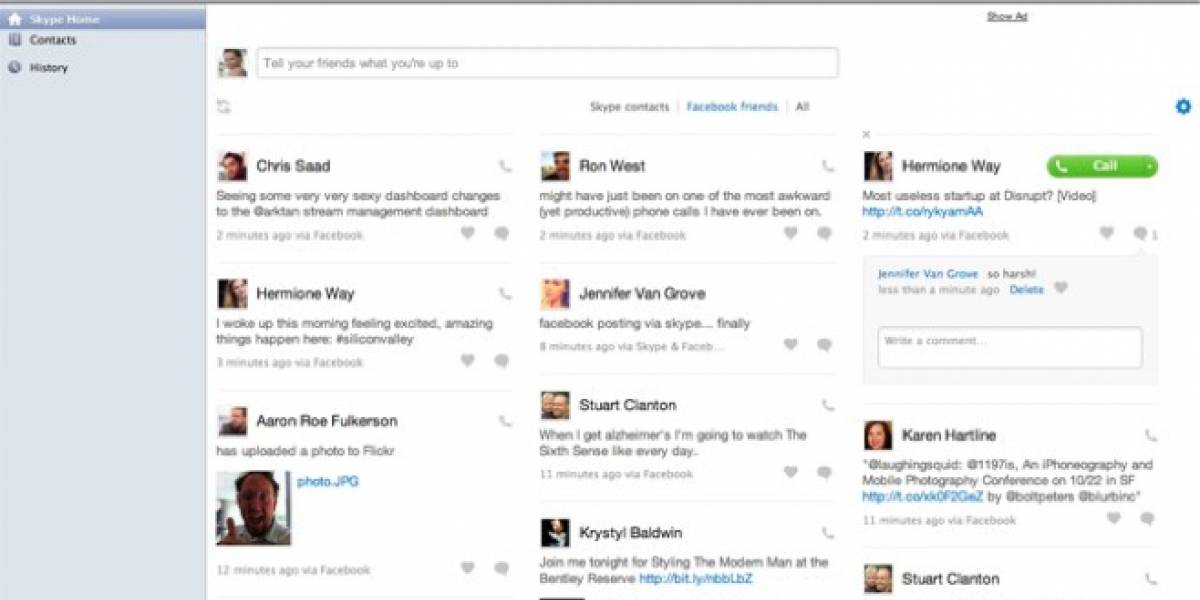Click the name Chris Saad

pos(293,166)
